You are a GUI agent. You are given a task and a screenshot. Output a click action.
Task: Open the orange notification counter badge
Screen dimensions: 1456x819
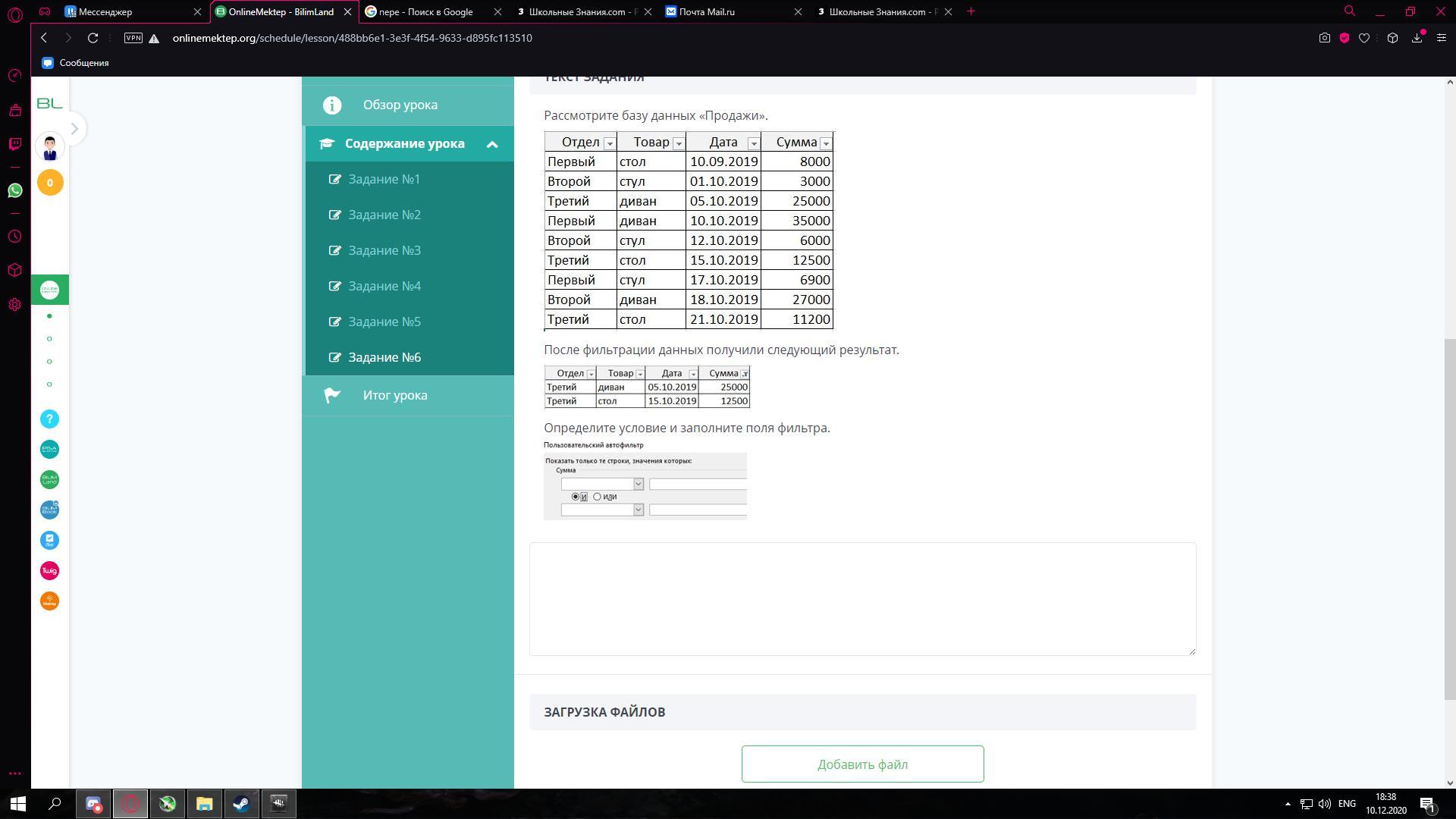click(x=50, y=183)
